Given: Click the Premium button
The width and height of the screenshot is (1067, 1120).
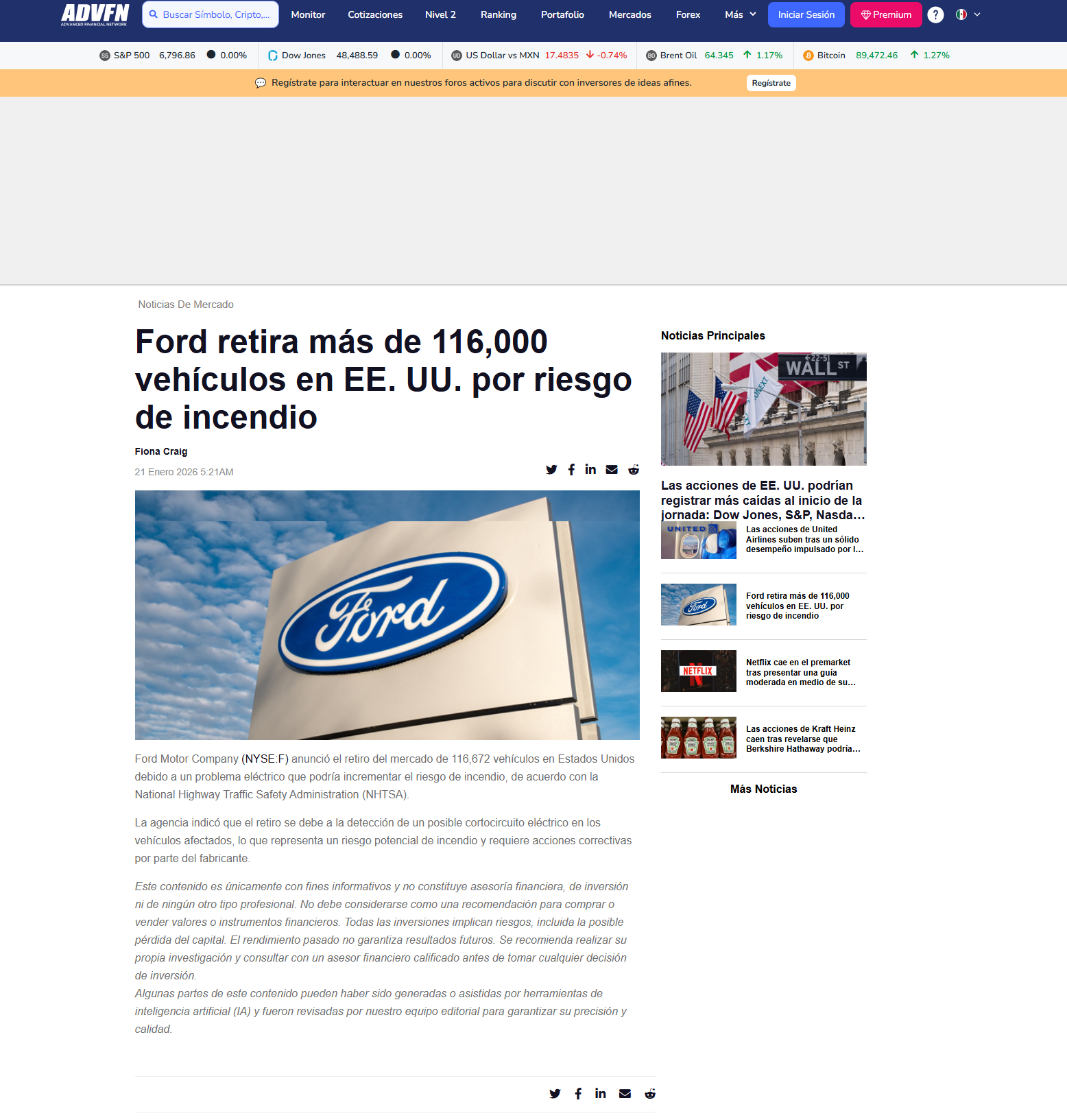Looking at the screenshot, I should pyautogui.click(x=886, y=14).
